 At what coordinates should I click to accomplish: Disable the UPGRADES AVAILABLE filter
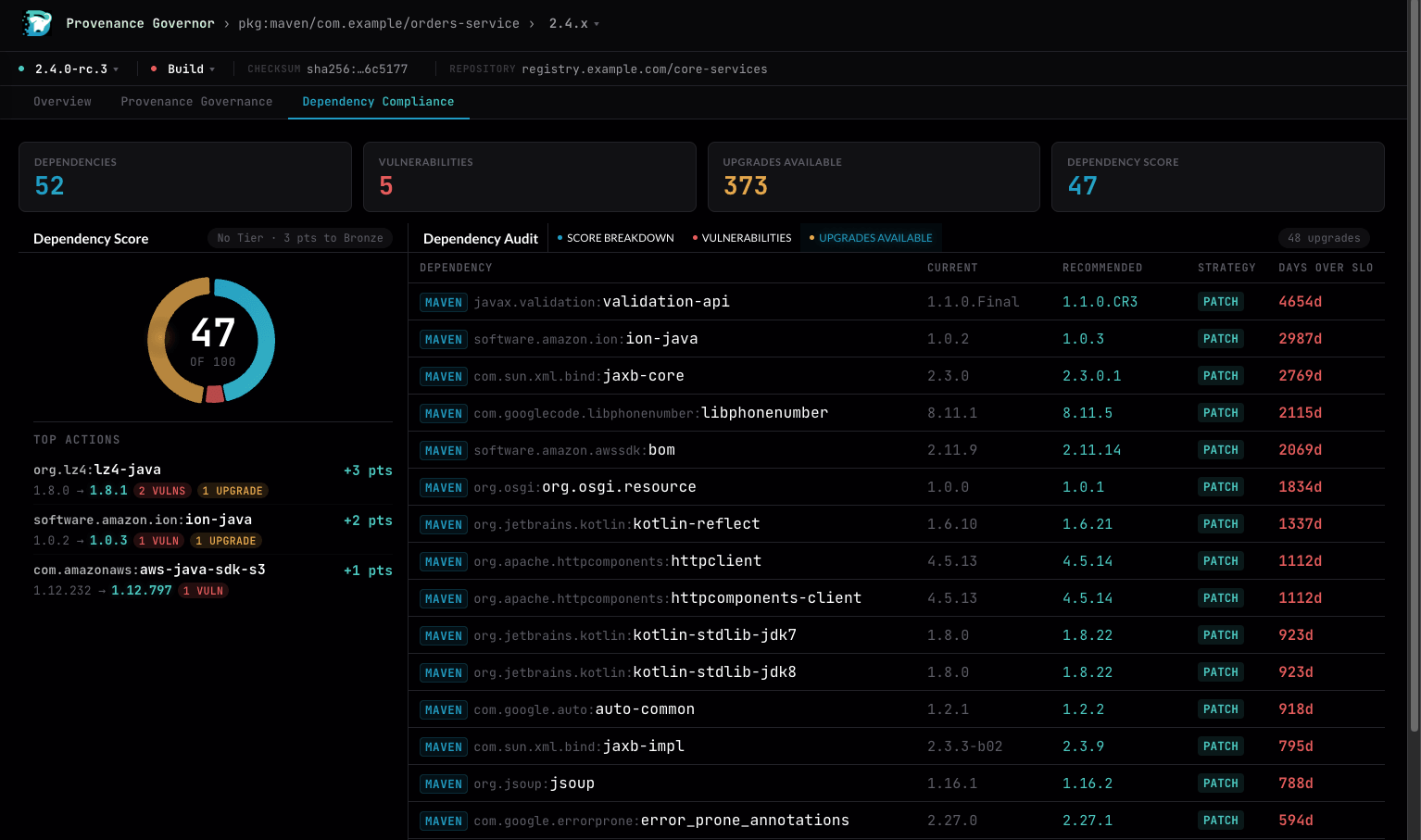pyautogui.click(x=871, y=237)
